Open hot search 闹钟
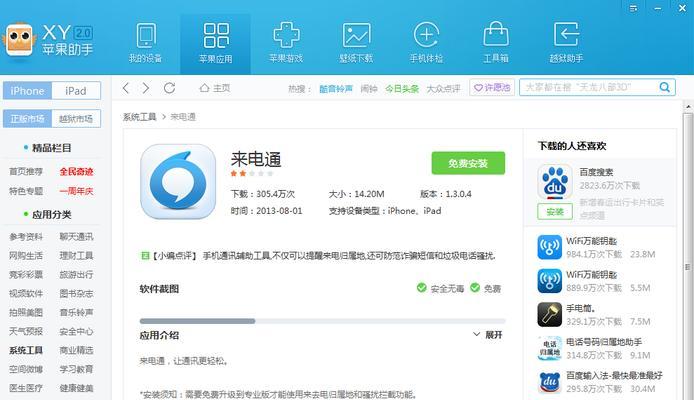Screen dimensions: 694x400 (x=369, y=89)
